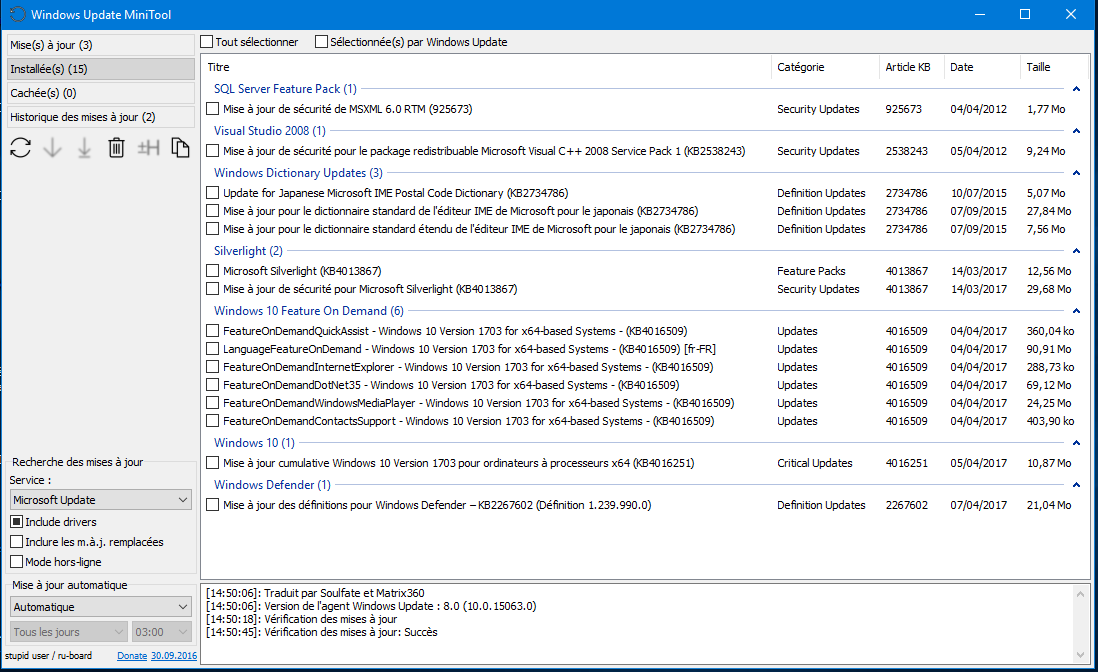Image resolution: width=1098 pixels, height=672 pixels.
Task: Click the install updates arrow icon
Action: point(85,148)
